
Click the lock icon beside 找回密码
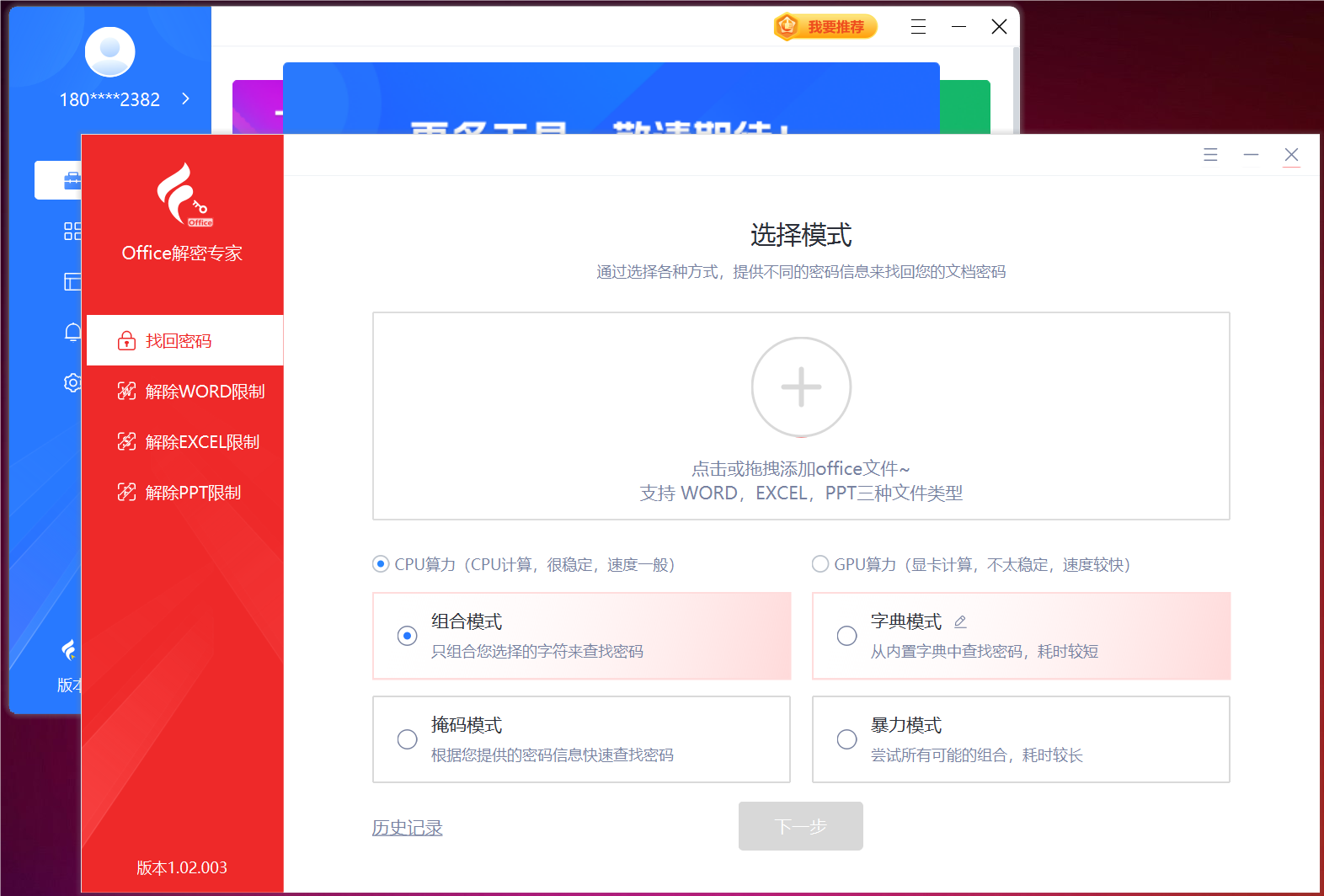point(126,340)
